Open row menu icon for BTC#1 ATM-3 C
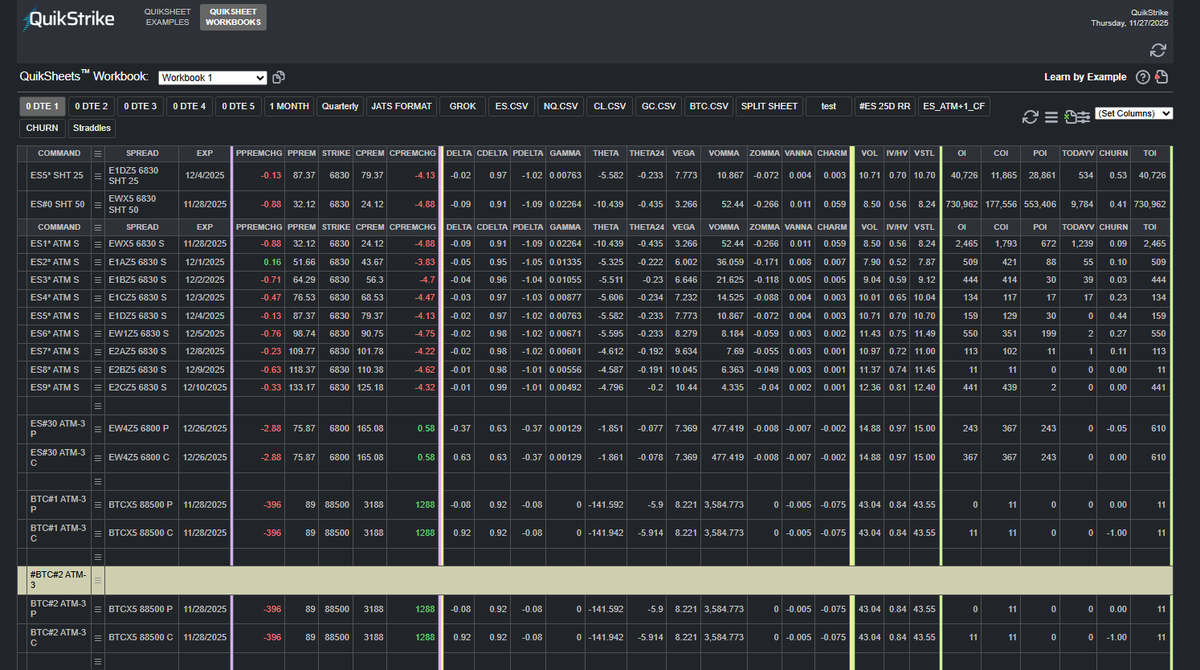The image size is (1200, 670). 98,533
